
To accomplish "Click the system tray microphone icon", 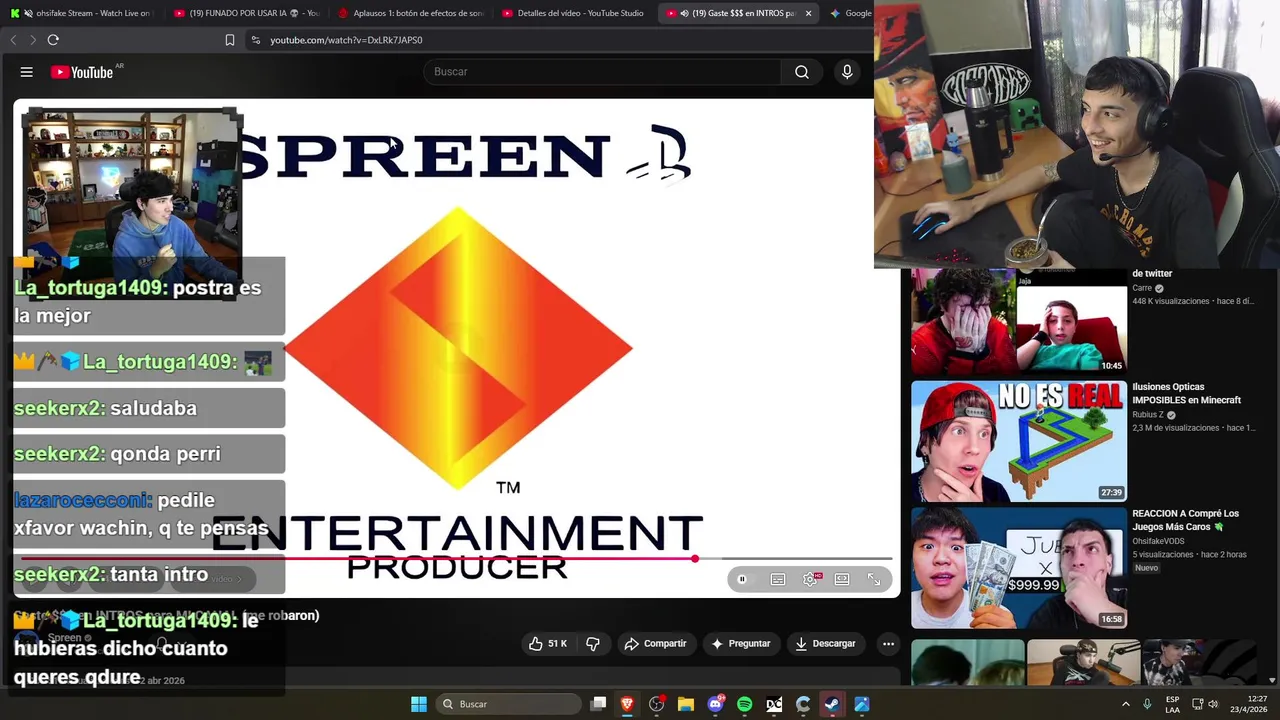I will pyautogui.click(x=1147, y=704).
